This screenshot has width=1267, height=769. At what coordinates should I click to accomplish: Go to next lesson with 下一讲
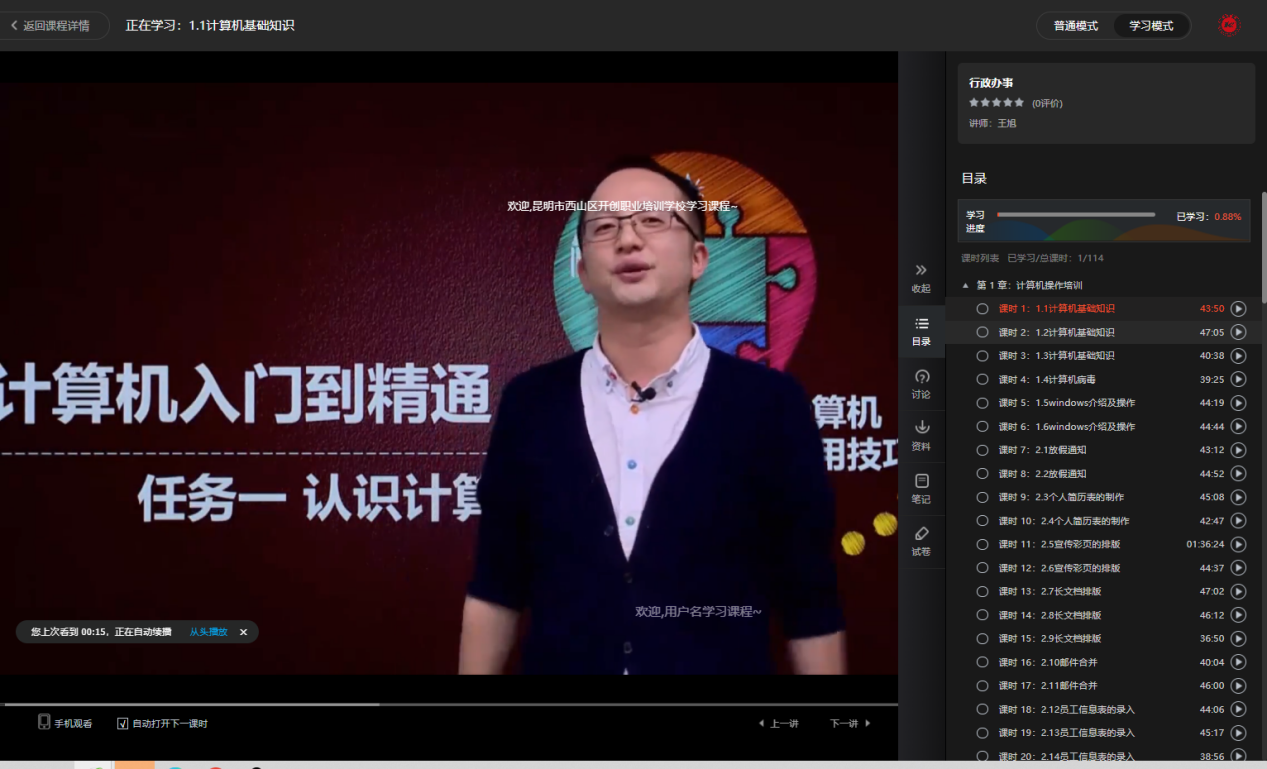tap(850, 723)
